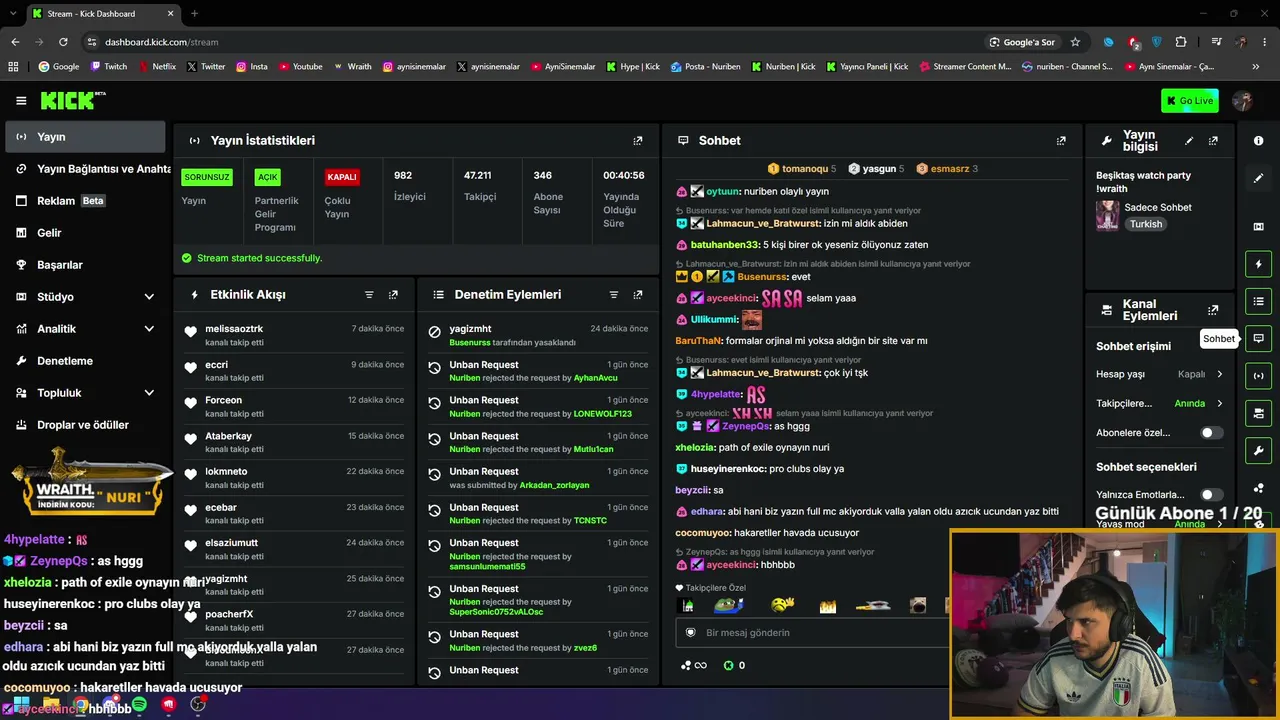
Task: Reload the dashboard page
Action: [63, 42]
